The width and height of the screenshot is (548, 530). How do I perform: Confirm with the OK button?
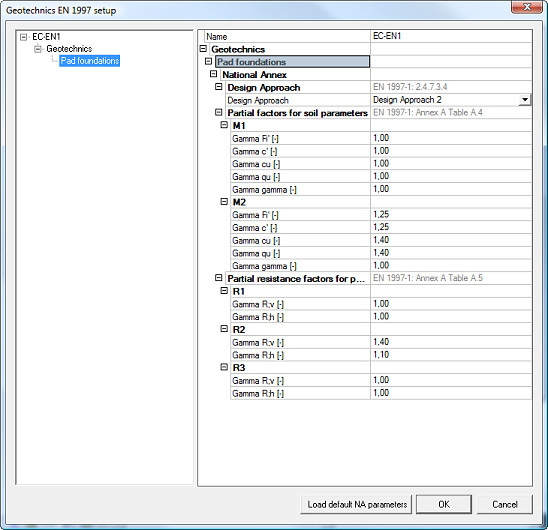pos(444,504)
